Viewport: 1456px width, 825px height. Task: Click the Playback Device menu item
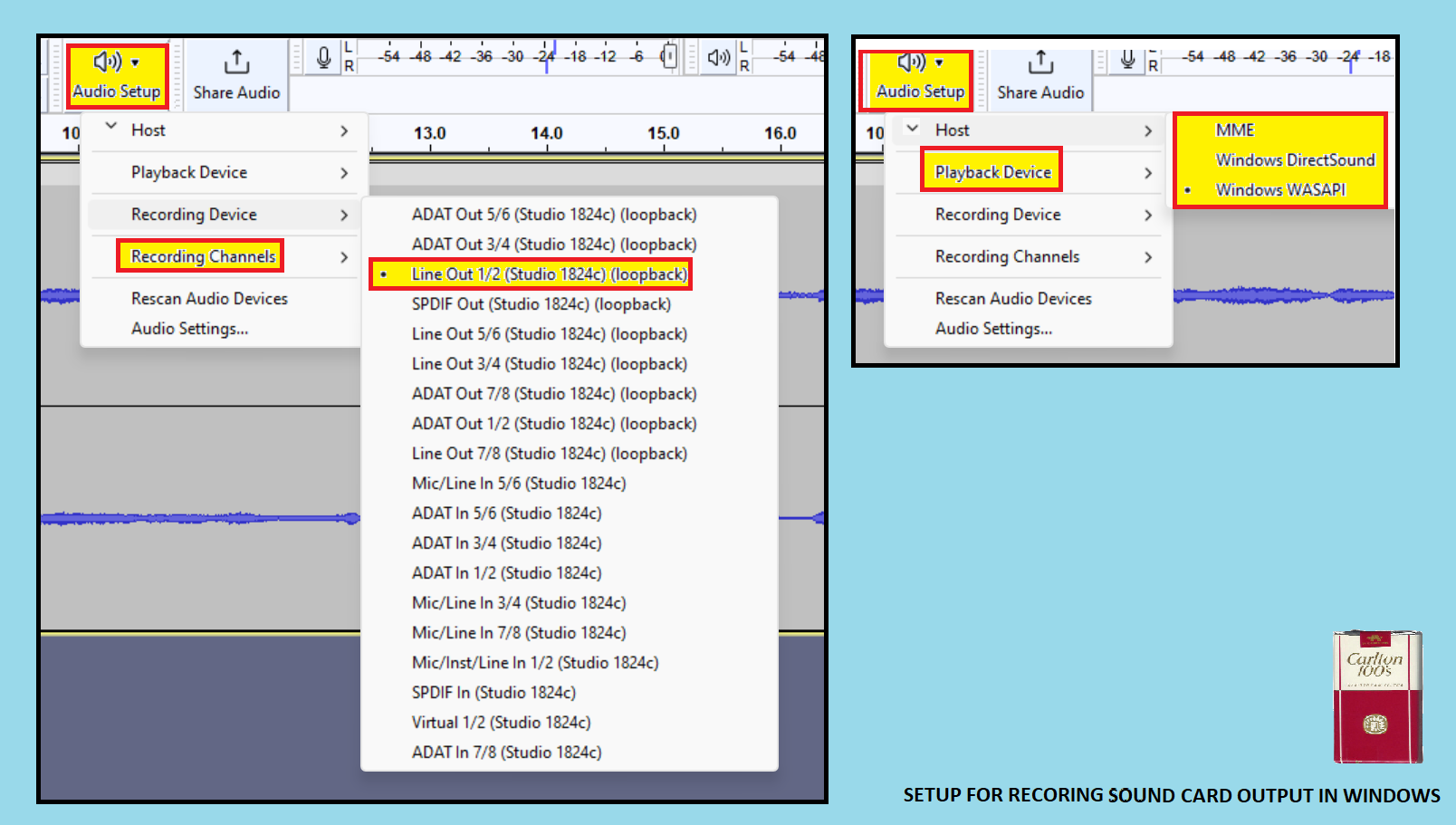click(x=991, y=171)
